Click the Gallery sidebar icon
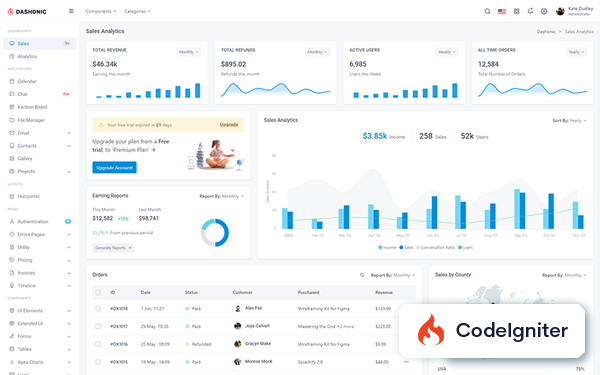This screenshot has height=375, width=600. [x=11, y=158]
